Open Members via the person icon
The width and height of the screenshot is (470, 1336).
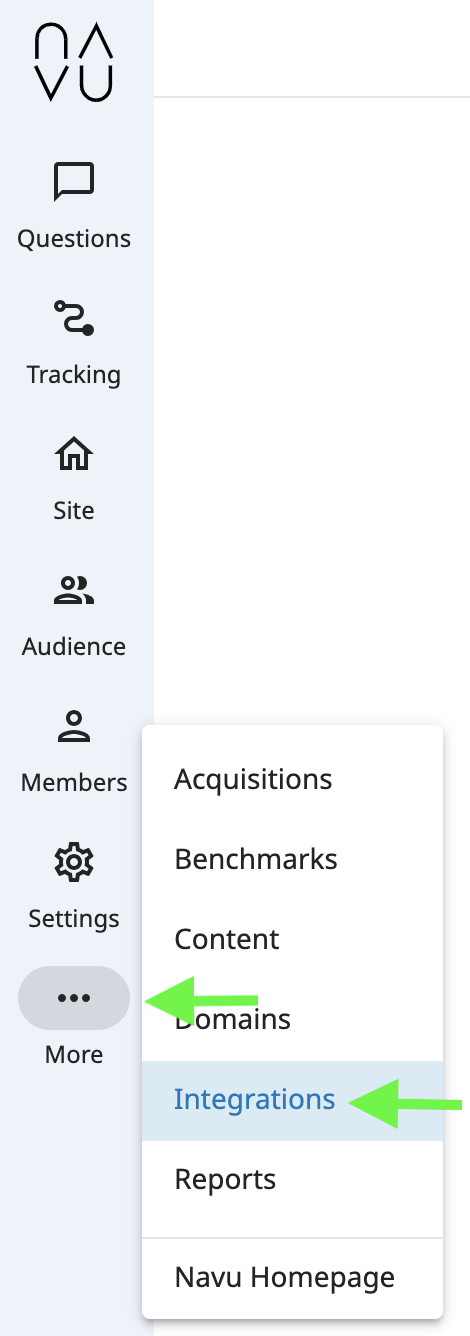click(x=74, y=726)
